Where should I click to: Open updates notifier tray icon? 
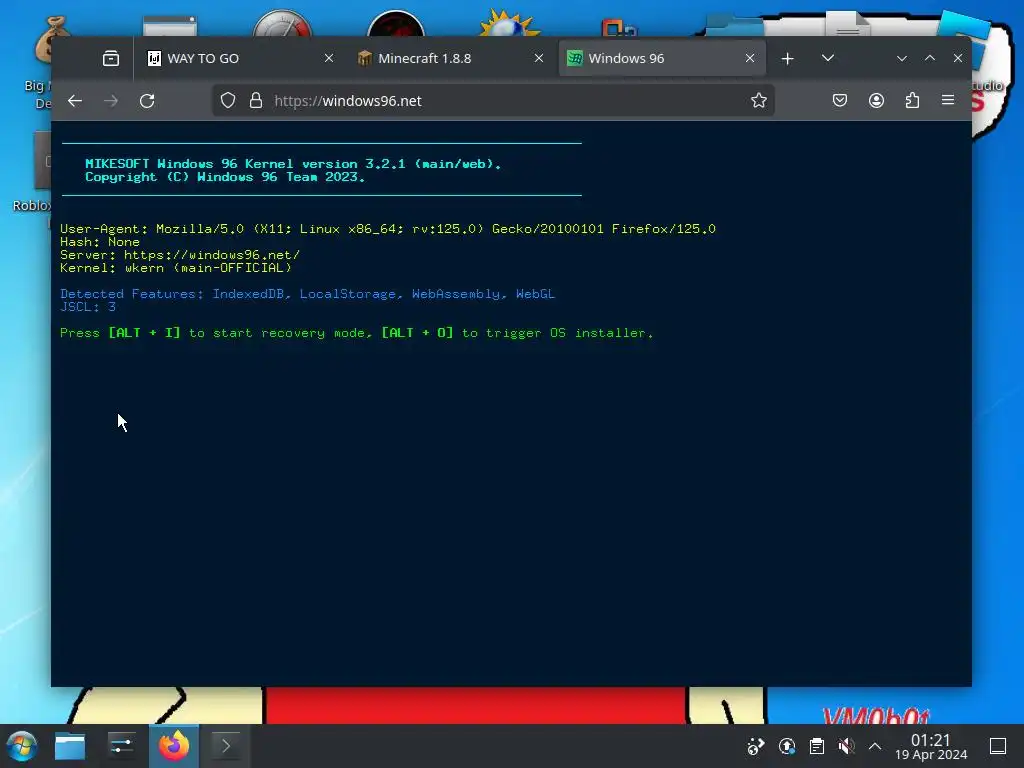pyautogui.click(x=787, y=746)
